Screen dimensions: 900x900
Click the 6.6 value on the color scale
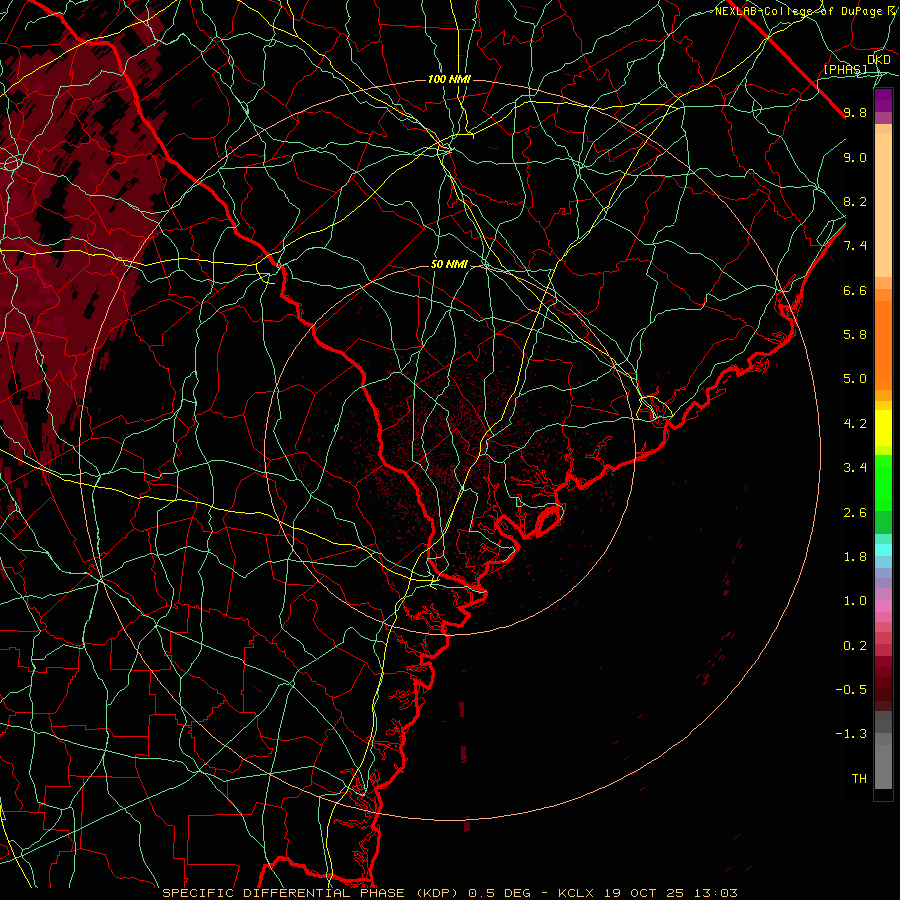point(855,290)
